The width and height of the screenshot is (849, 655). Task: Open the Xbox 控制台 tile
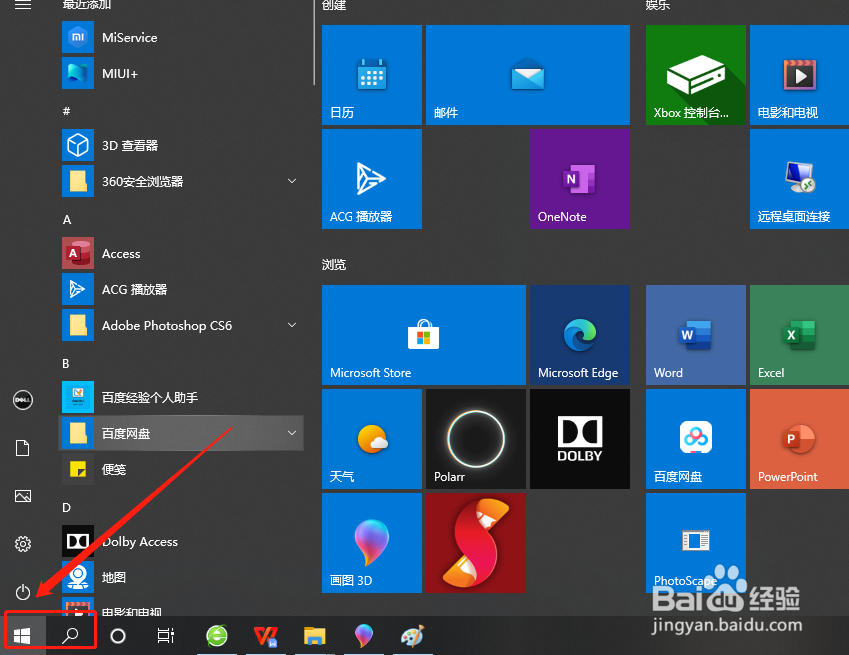click(x=696, y=75)
